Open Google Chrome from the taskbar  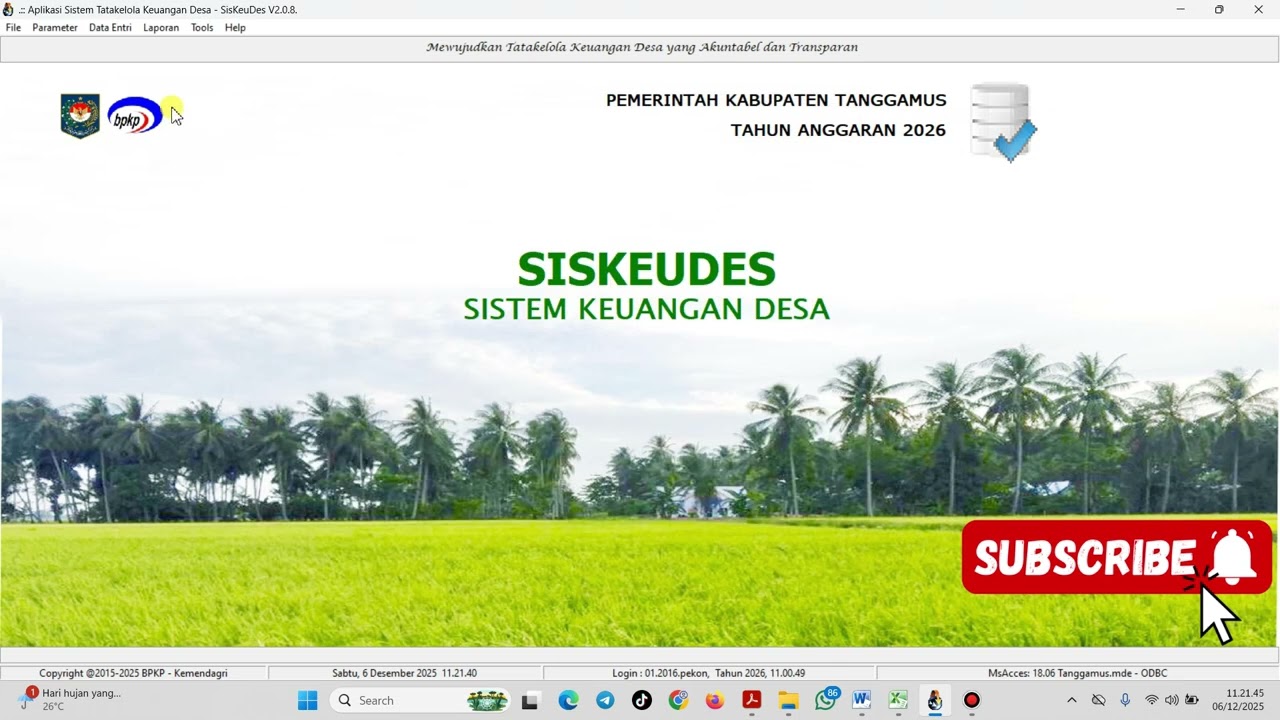tap(679, 700)
